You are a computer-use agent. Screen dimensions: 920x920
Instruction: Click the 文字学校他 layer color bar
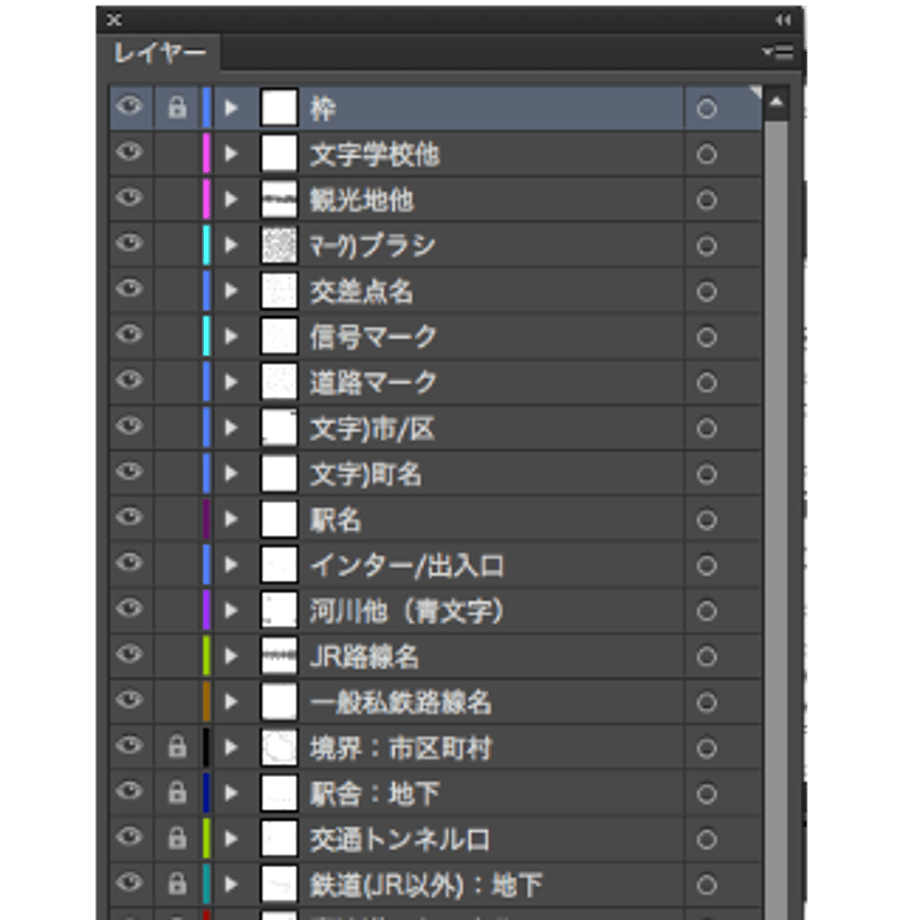point(207,154)
